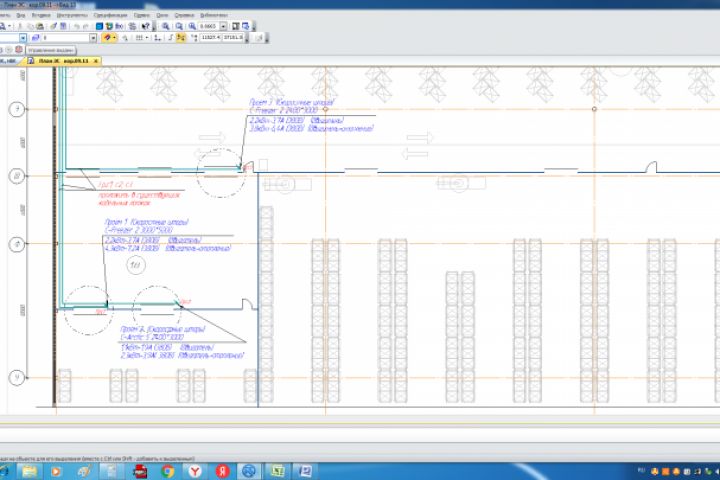Click the context help arrow-question icon
The height and width of the screenshot is (480, 720).
click(146, 26)
